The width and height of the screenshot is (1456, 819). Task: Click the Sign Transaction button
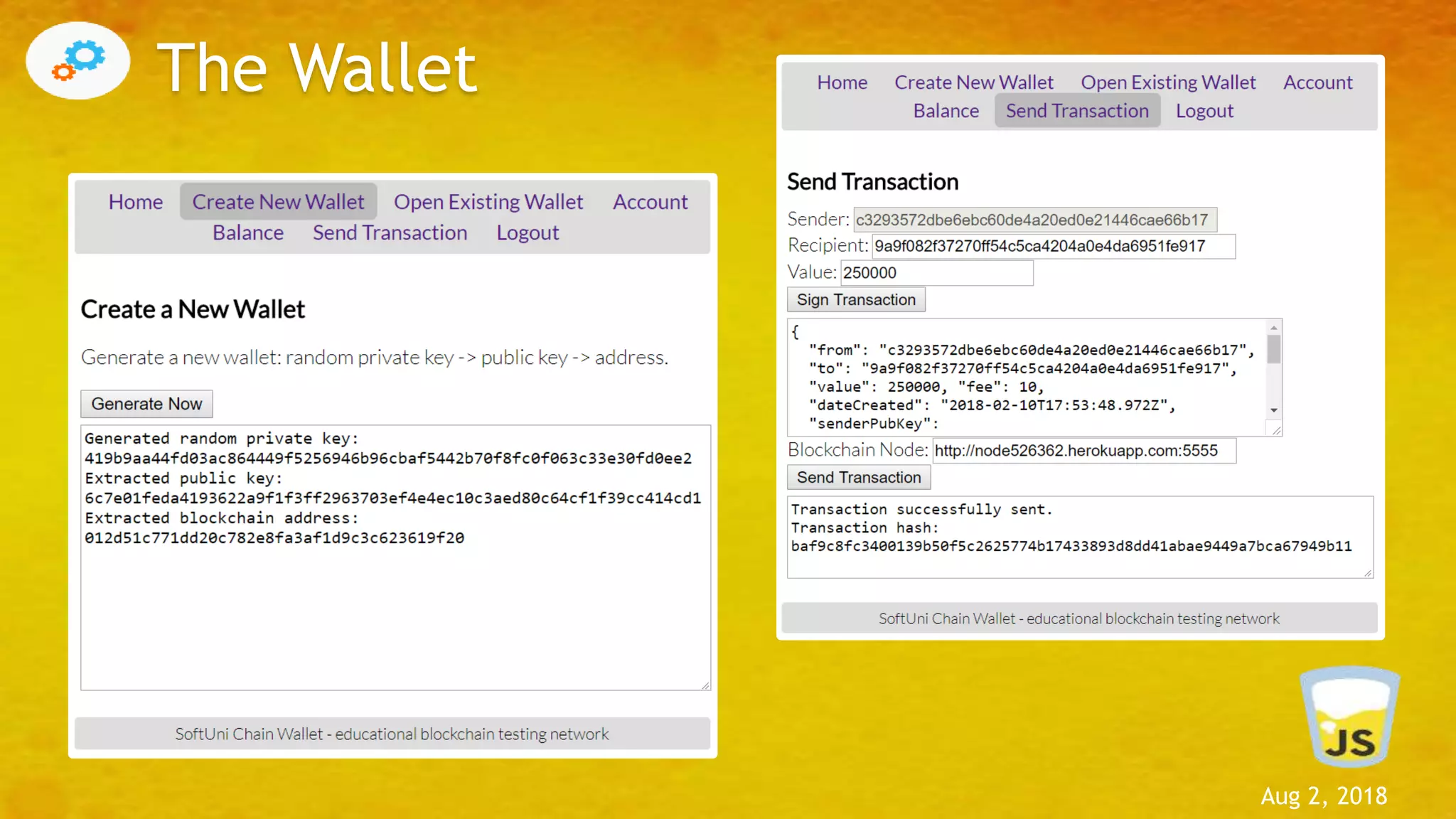(x=856, y=299)
